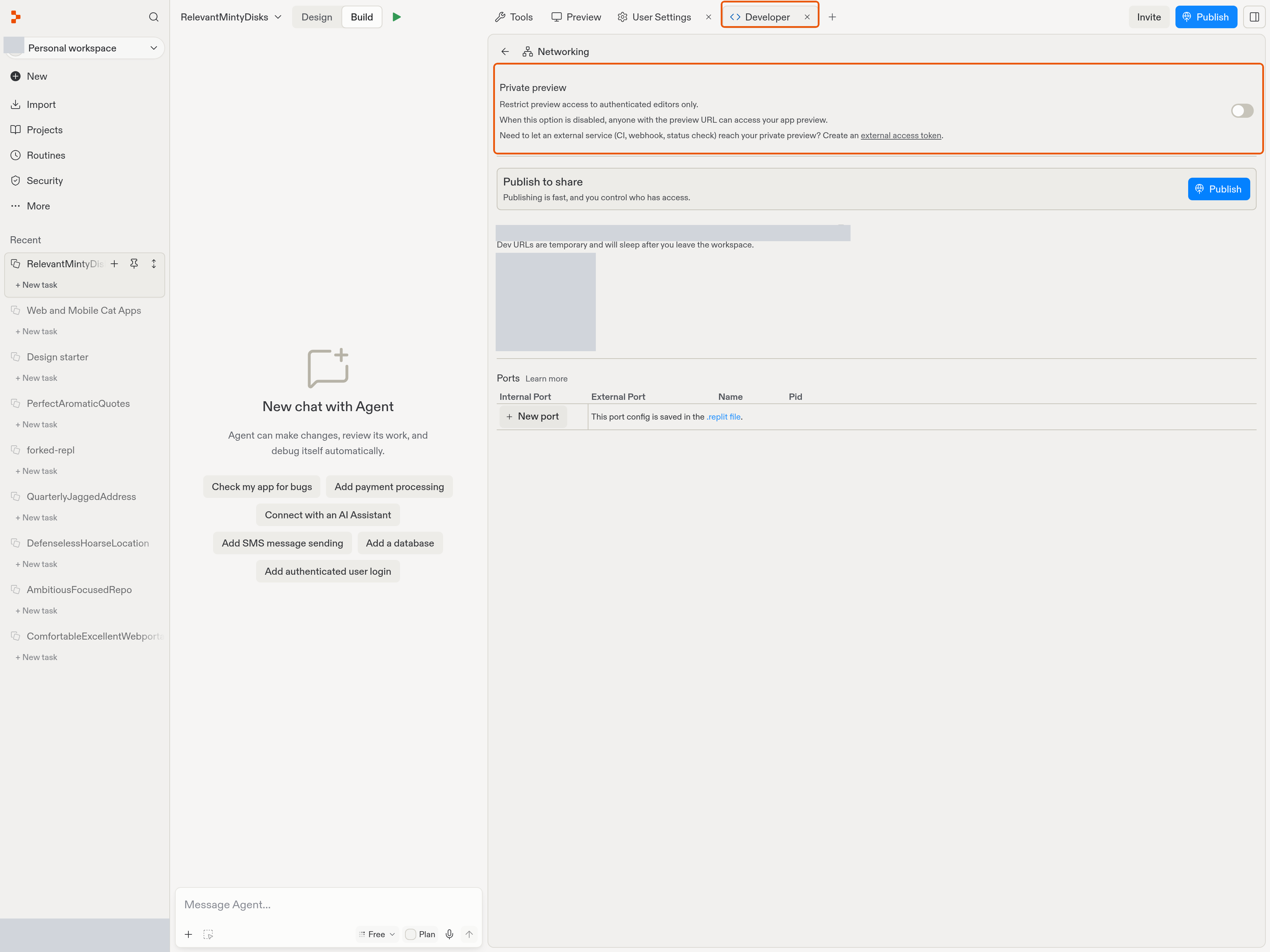Open the Free mode dropdown

click(377, 934)
